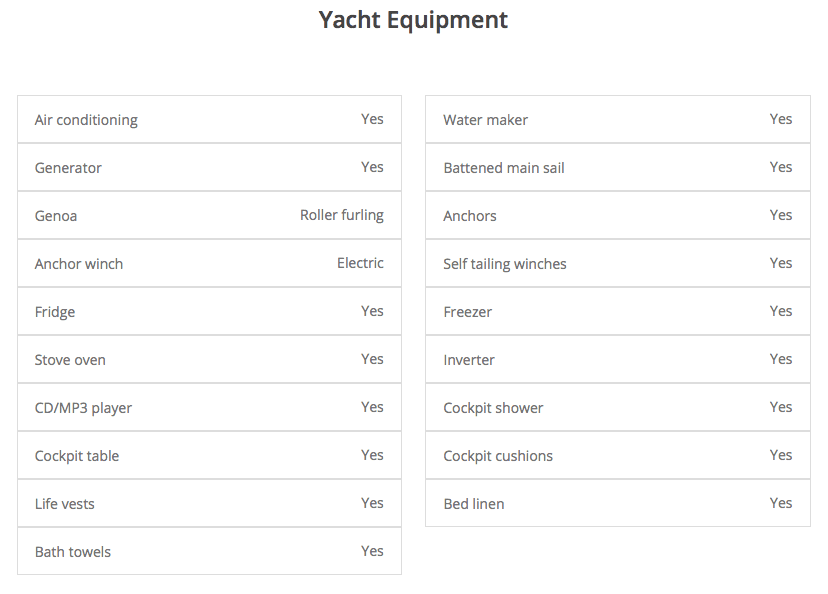
Task: Click the Inverter row label
Action: (469, 360)
